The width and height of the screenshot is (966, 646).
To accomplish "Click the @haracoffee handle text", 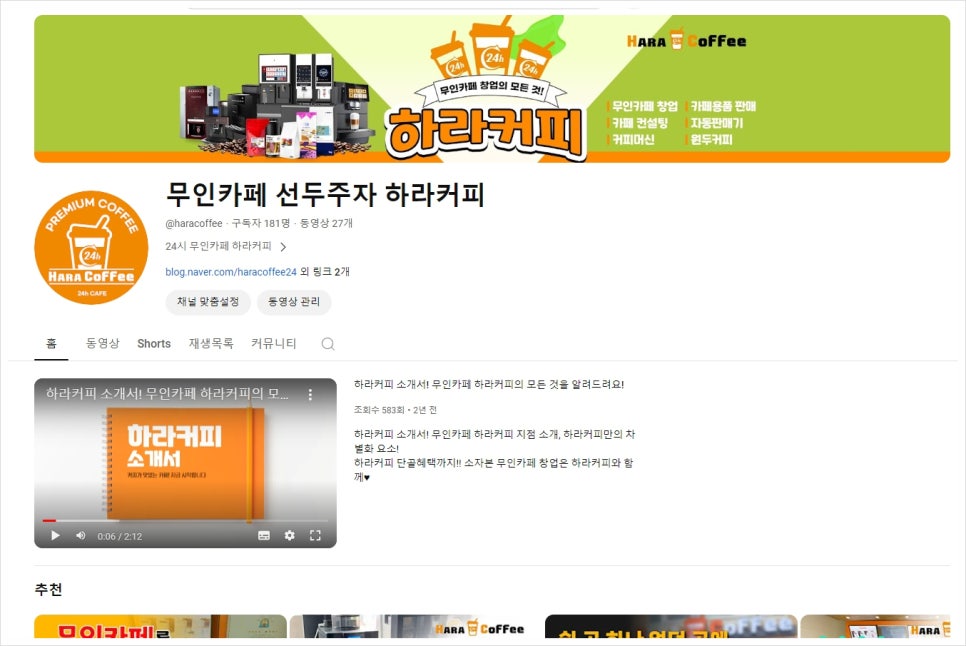I will coord(193,224).
